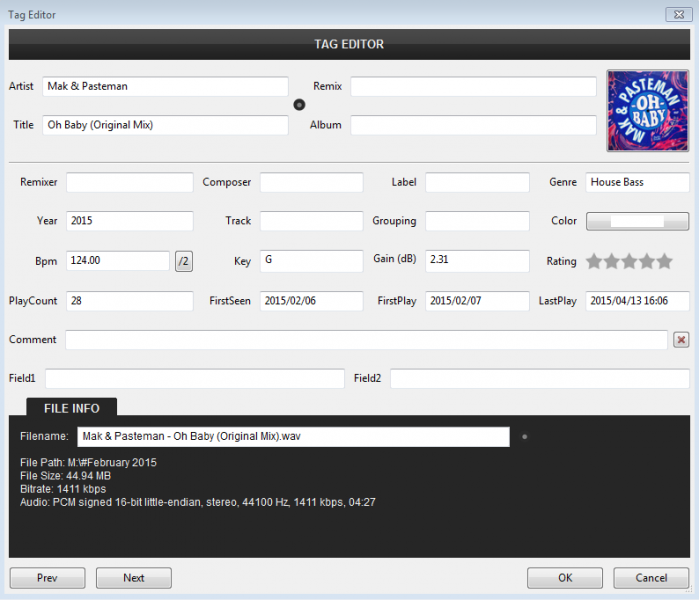
Task: Click into the Comment field
Action: point(366,340)
